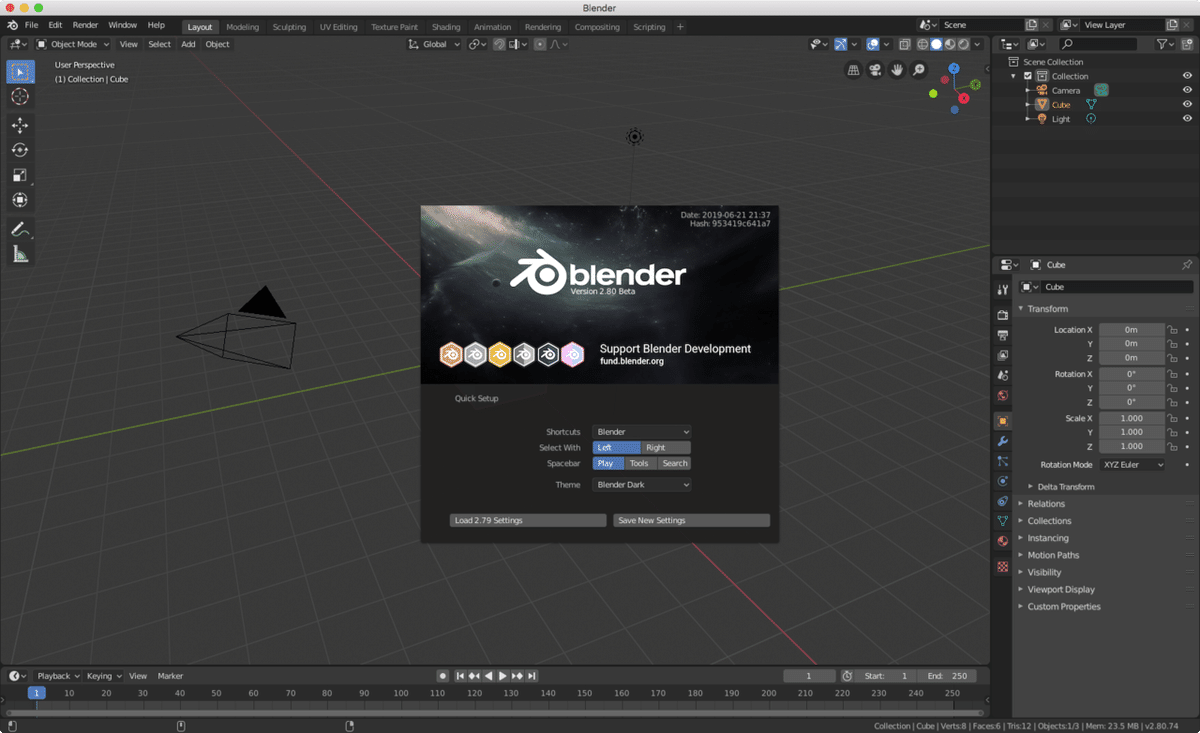Click the pan view hand icon
This screenshot has height=733, width=1200.
(897, 70)
